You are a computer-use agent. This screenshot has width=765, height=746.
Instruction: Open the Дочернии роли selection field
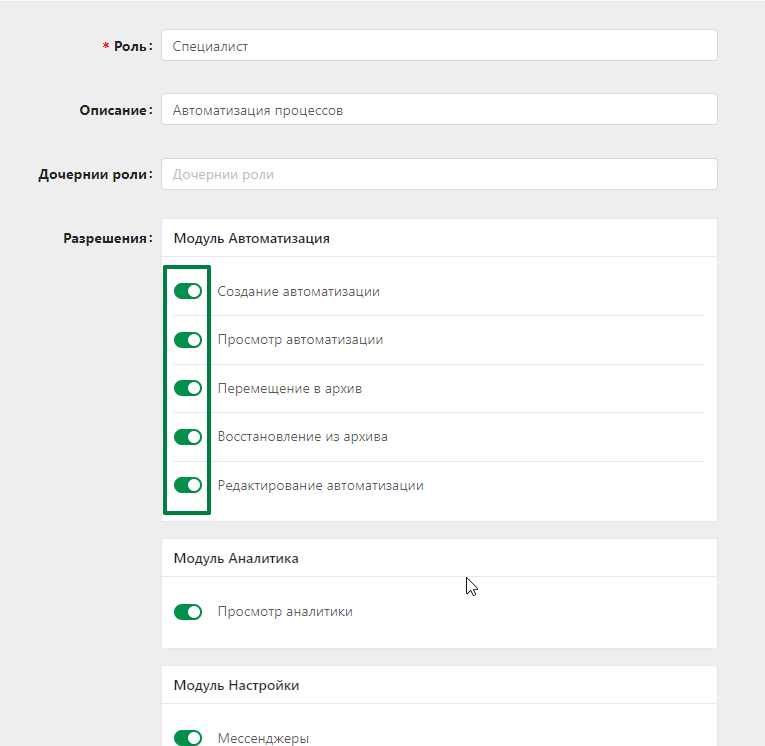click(x=439, y=174)
